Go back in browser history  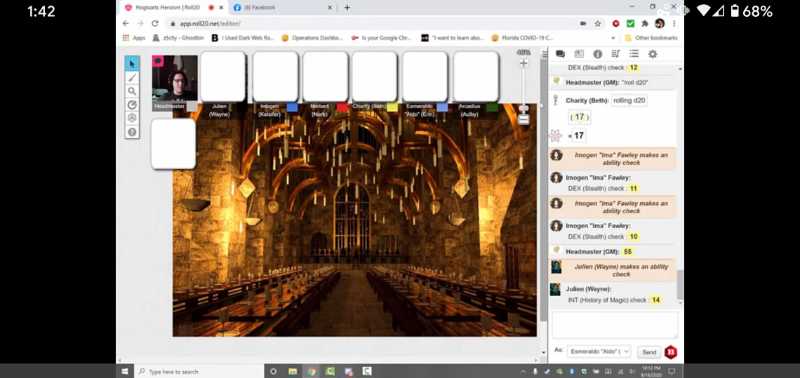click(x=126, y=23)
